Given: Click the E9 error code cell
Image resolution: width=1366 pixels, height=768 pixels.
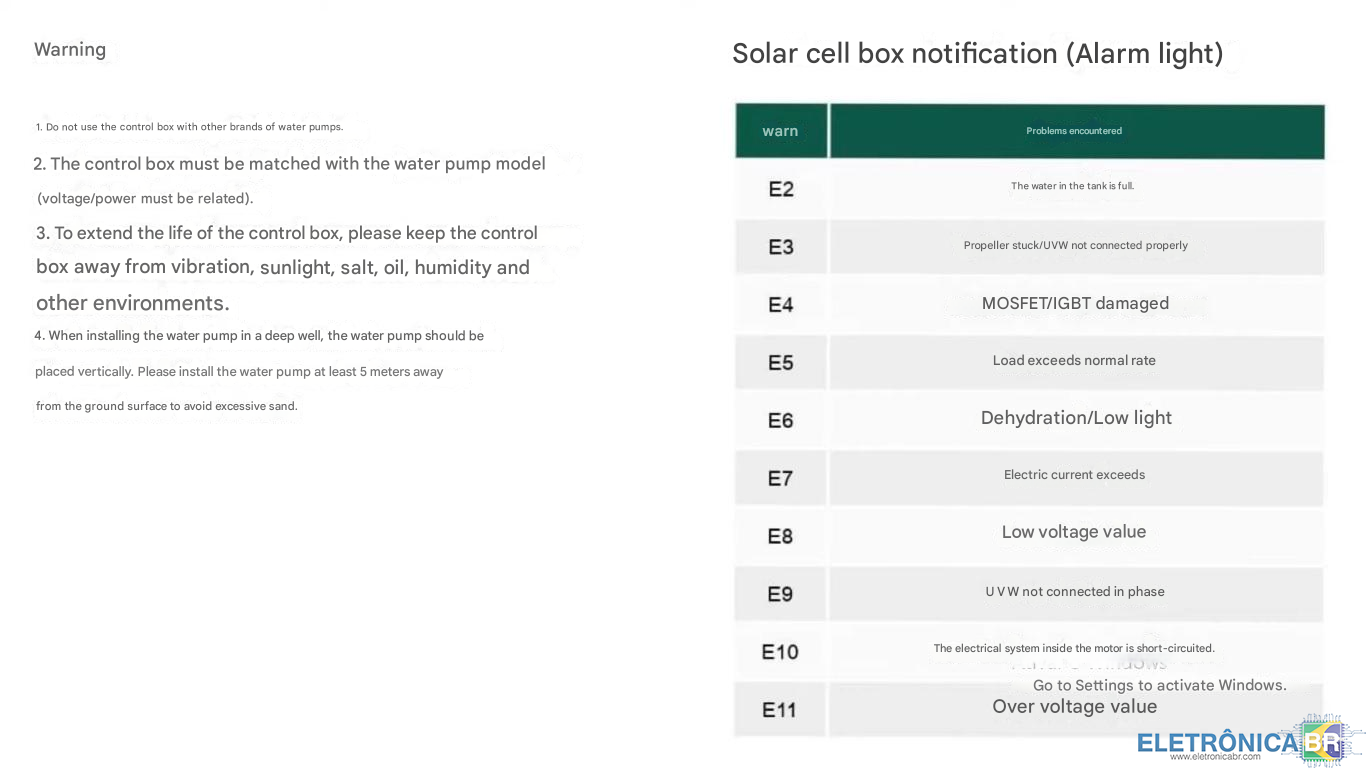Looking at the screenshot, I should point(781,594).
